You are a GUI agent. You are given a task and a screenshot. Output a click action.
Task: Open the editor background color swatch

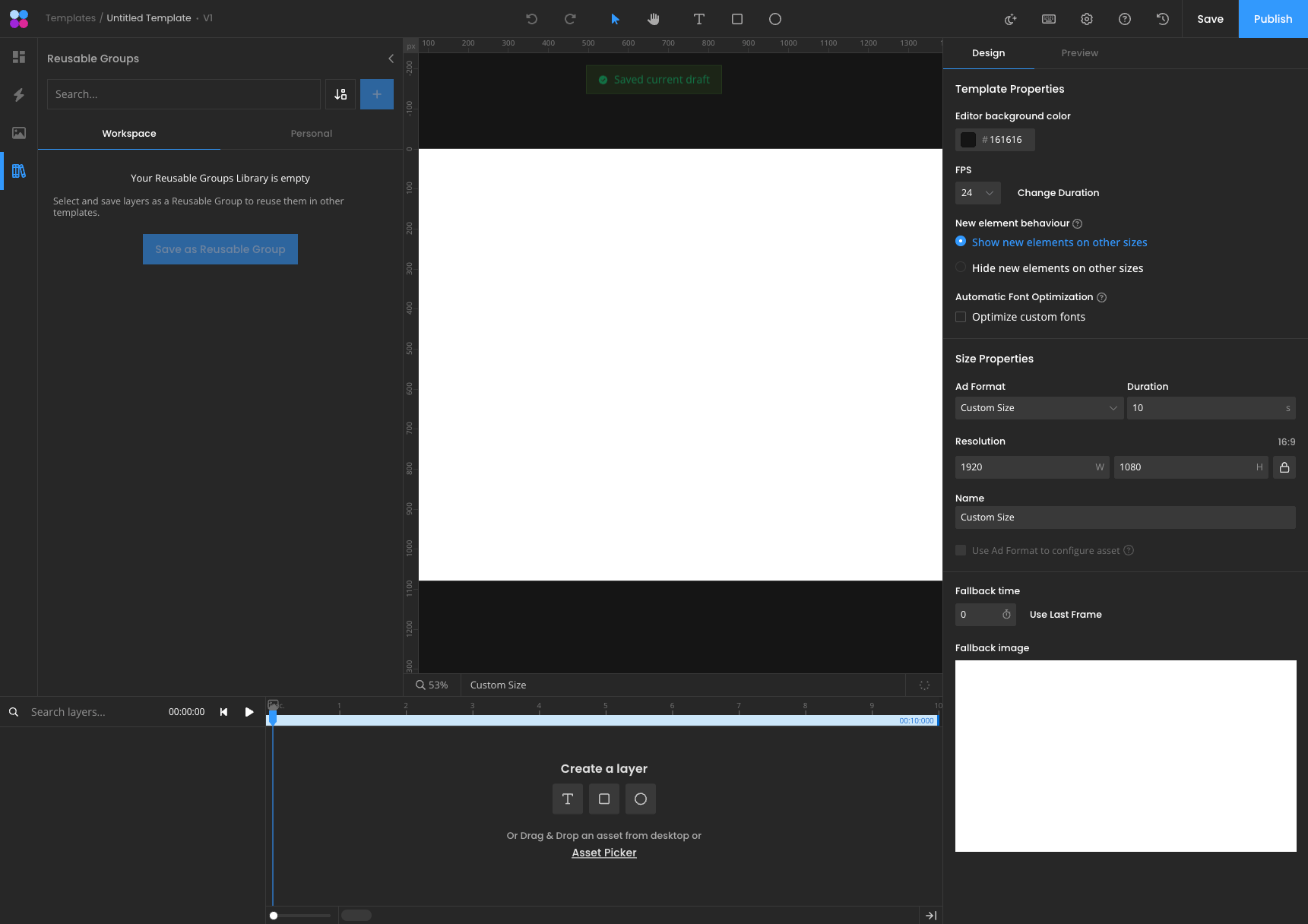click(x=968, y=140)
